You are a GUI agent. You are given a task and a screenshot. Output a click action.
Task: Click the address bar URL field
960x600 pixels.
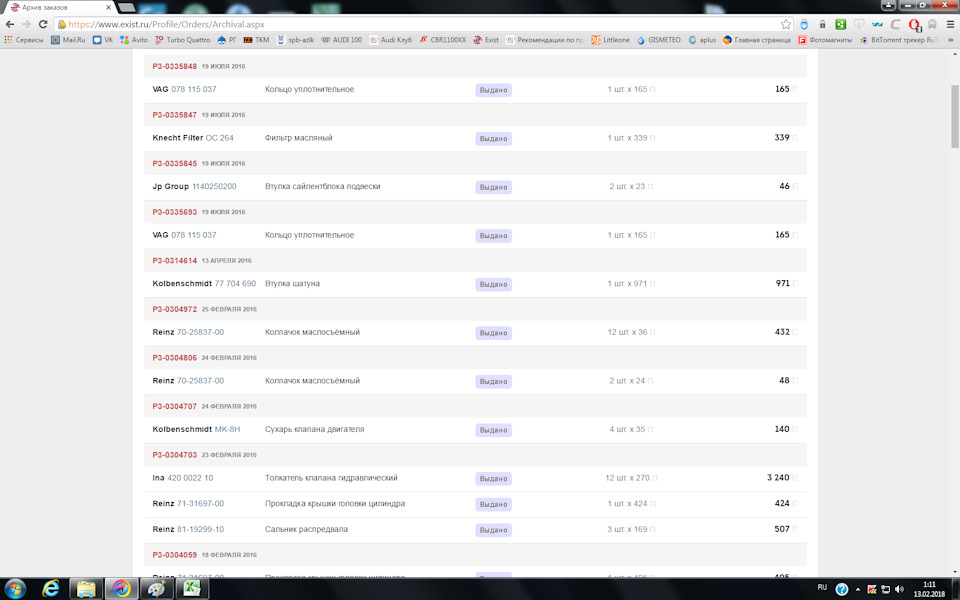tap(422, 24)
